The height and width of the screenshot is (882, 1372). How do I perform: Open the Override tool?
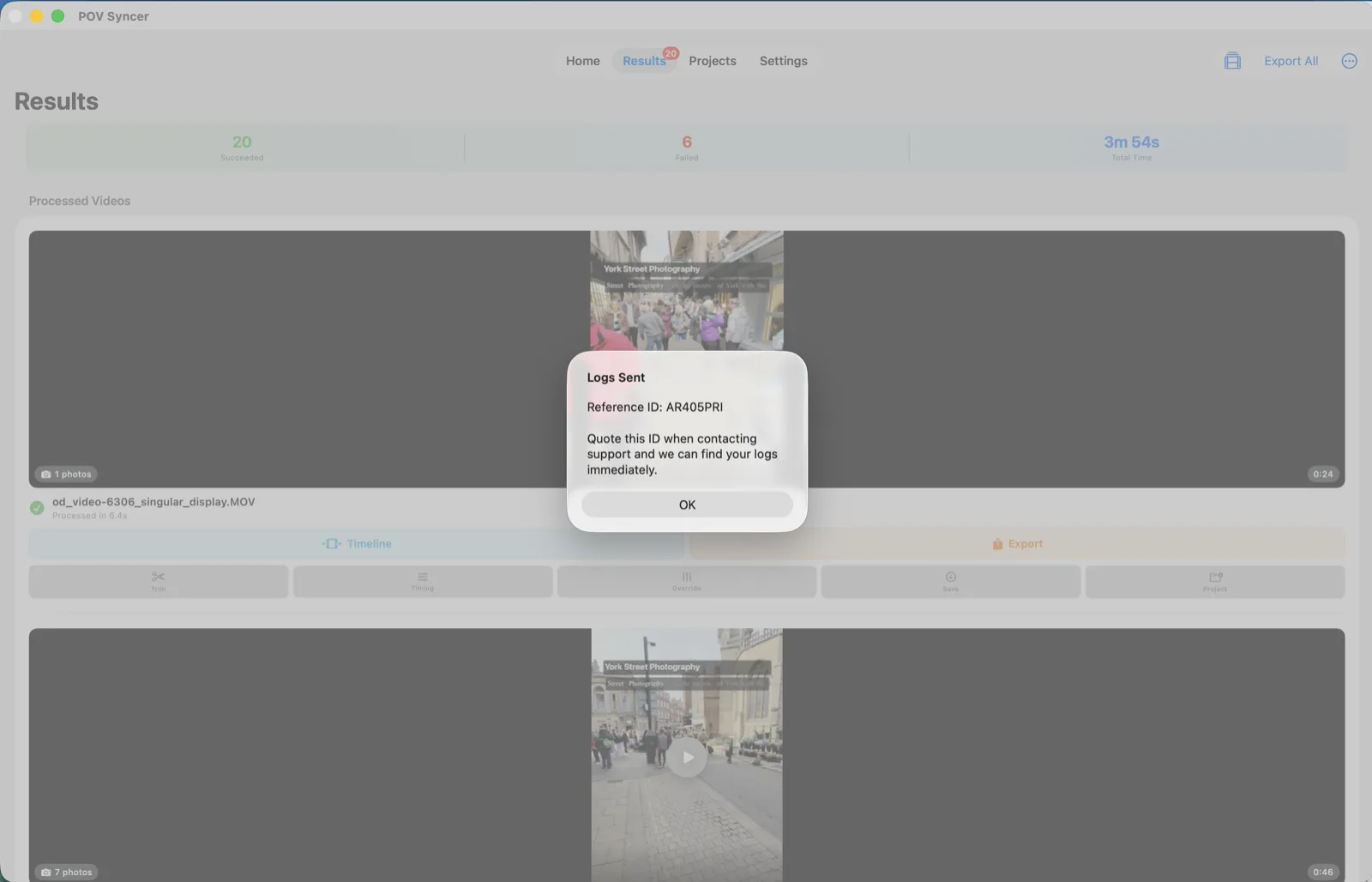coord(687,582)
